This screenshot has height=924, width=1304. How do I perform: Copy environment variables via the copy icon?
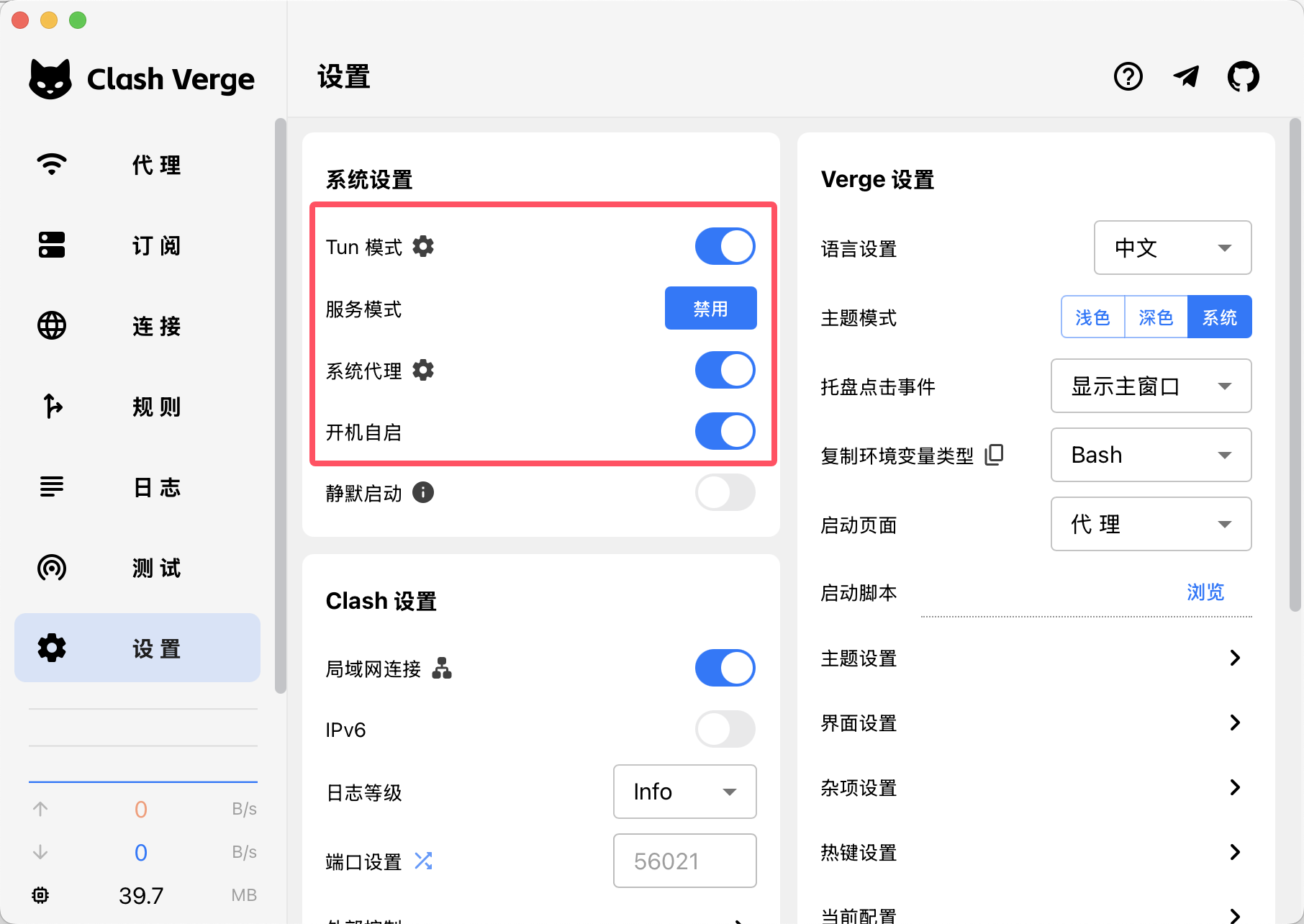coord(994,454)
